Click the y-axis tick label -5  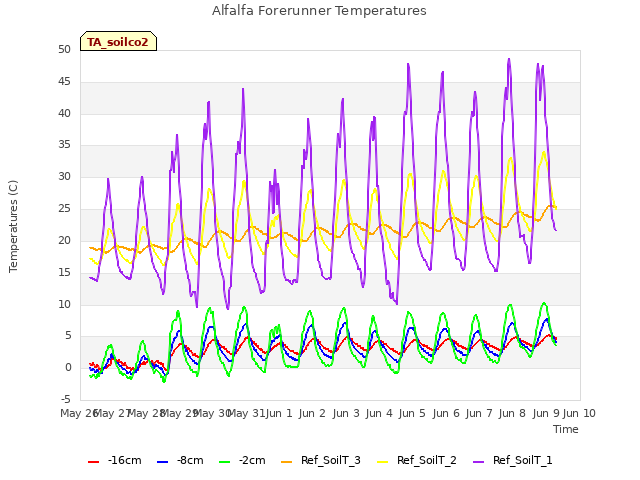coord(66,399)
